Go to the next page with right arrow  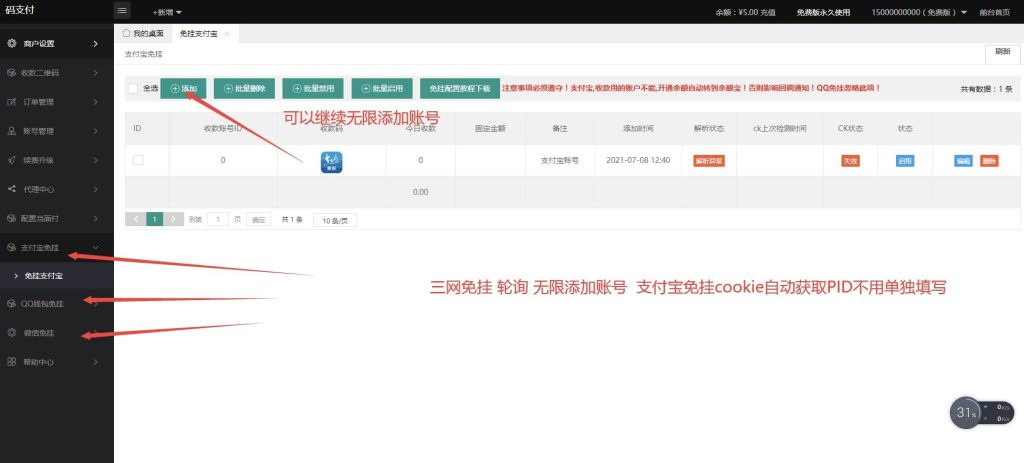(174, 219)
